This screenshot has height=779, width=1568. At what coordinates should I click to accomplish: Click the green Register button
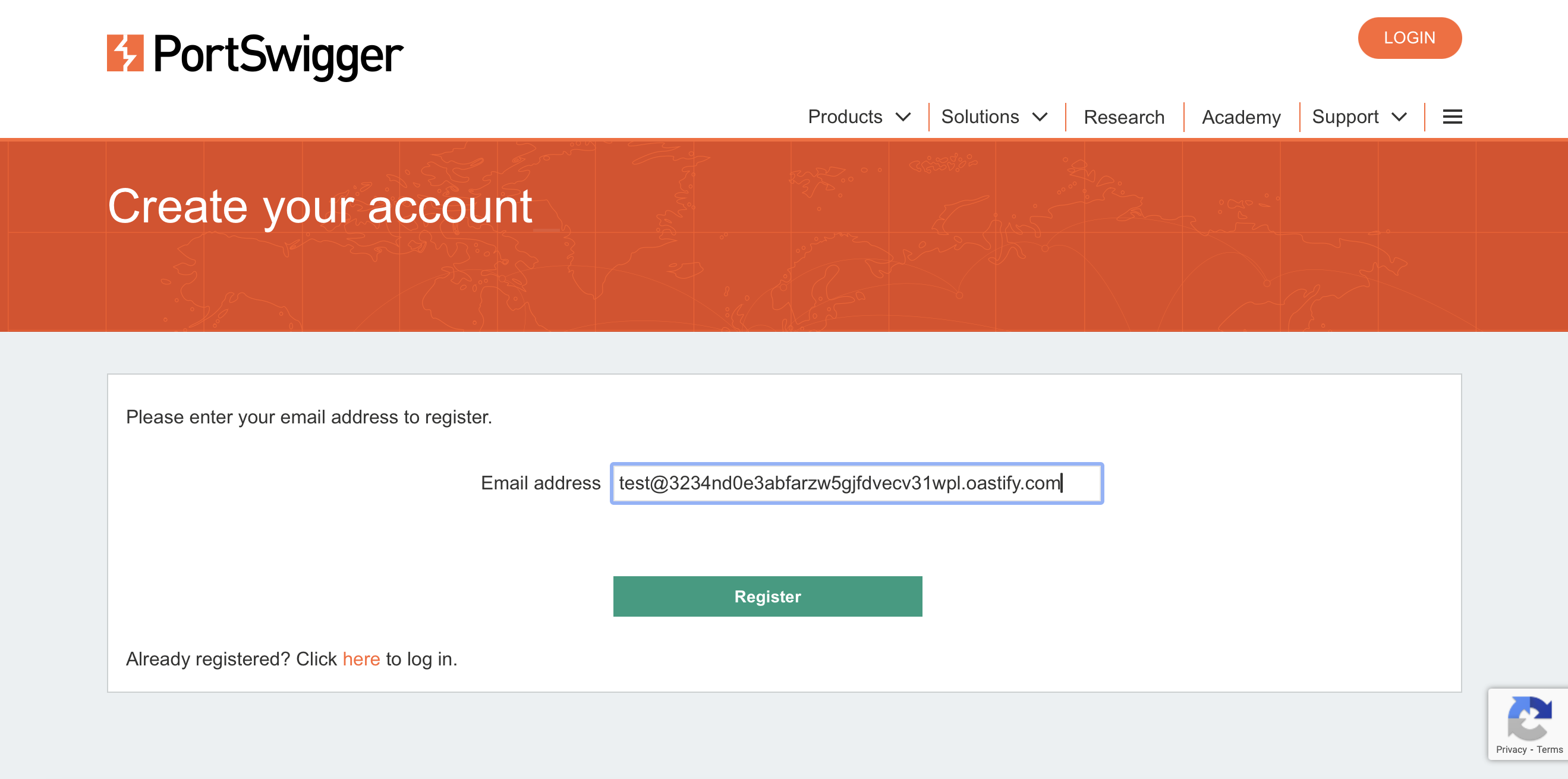[767, 596]
